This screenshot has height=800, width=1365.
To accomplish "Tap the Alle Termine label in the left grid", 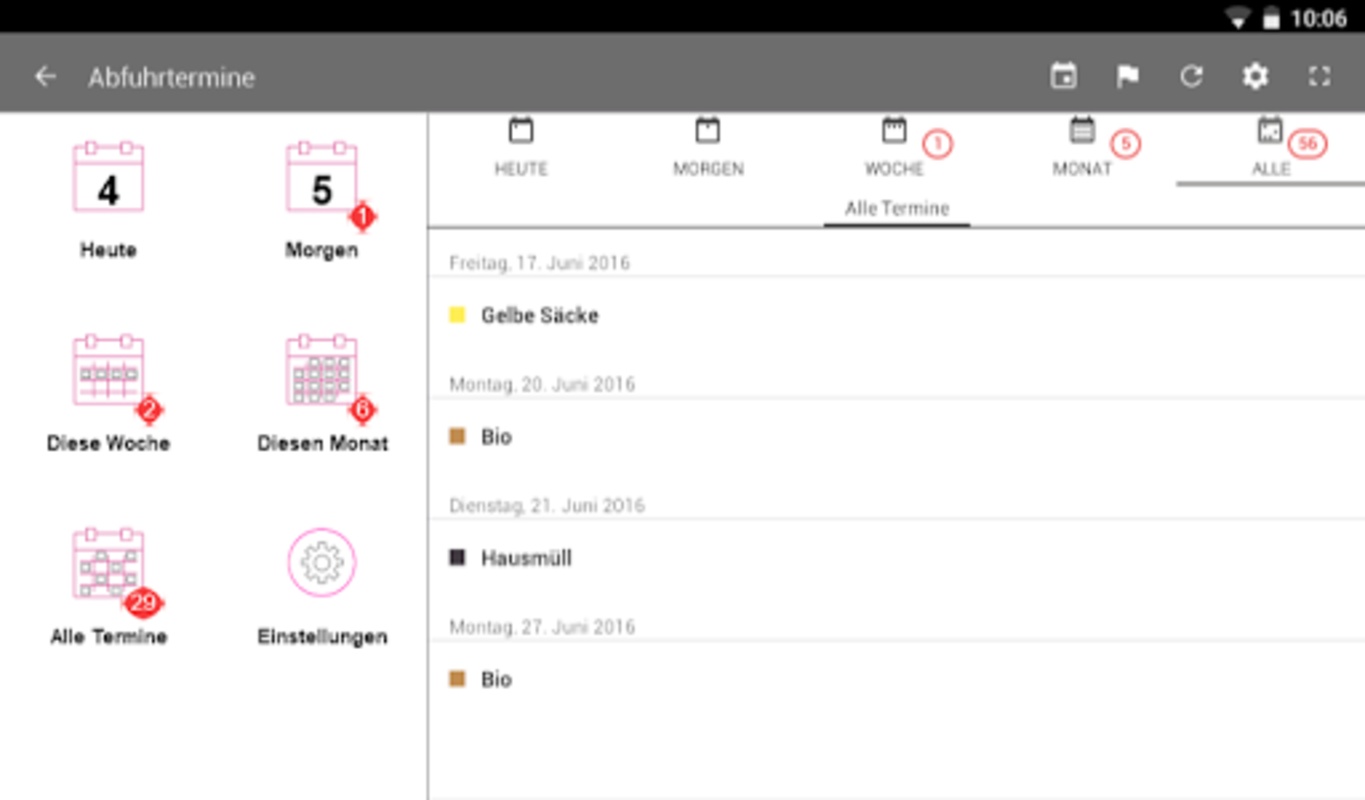I will pos(108,637).
